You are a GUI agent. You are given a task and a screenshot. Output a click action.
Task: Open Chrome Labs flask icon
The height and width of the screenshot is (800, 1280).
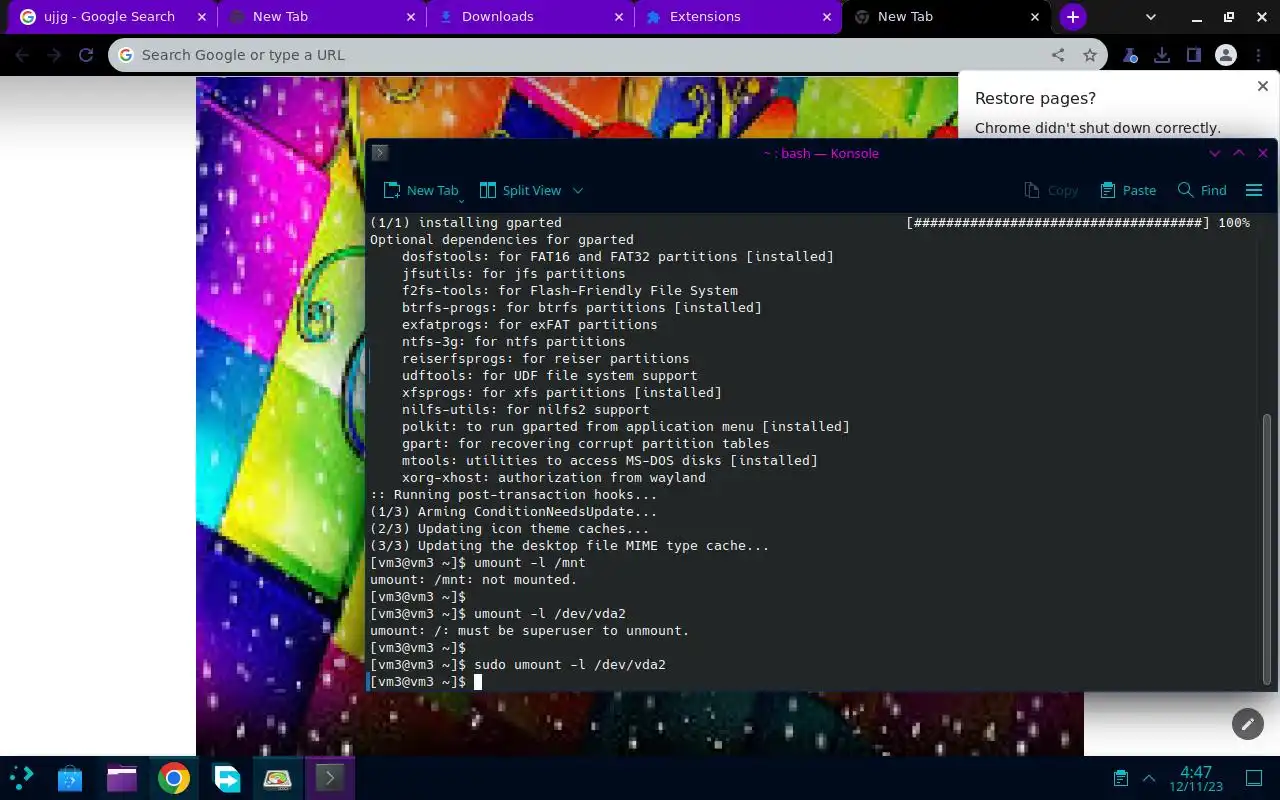tap(1130, 55)
